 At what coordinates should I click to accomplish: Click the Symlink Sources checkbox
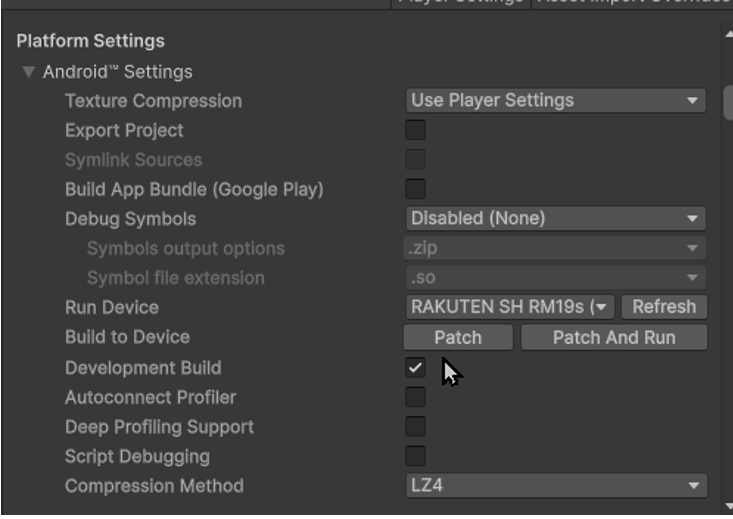point(415,160)
